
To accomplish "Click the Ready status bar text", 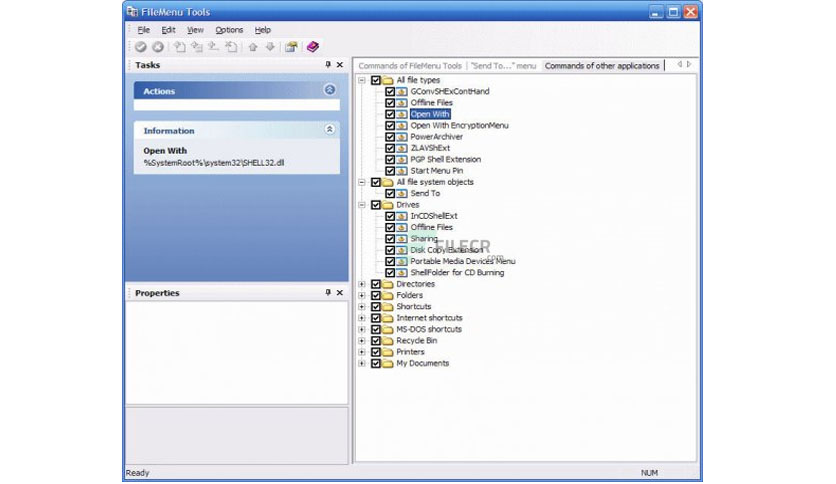I will (x=138, y=473).
